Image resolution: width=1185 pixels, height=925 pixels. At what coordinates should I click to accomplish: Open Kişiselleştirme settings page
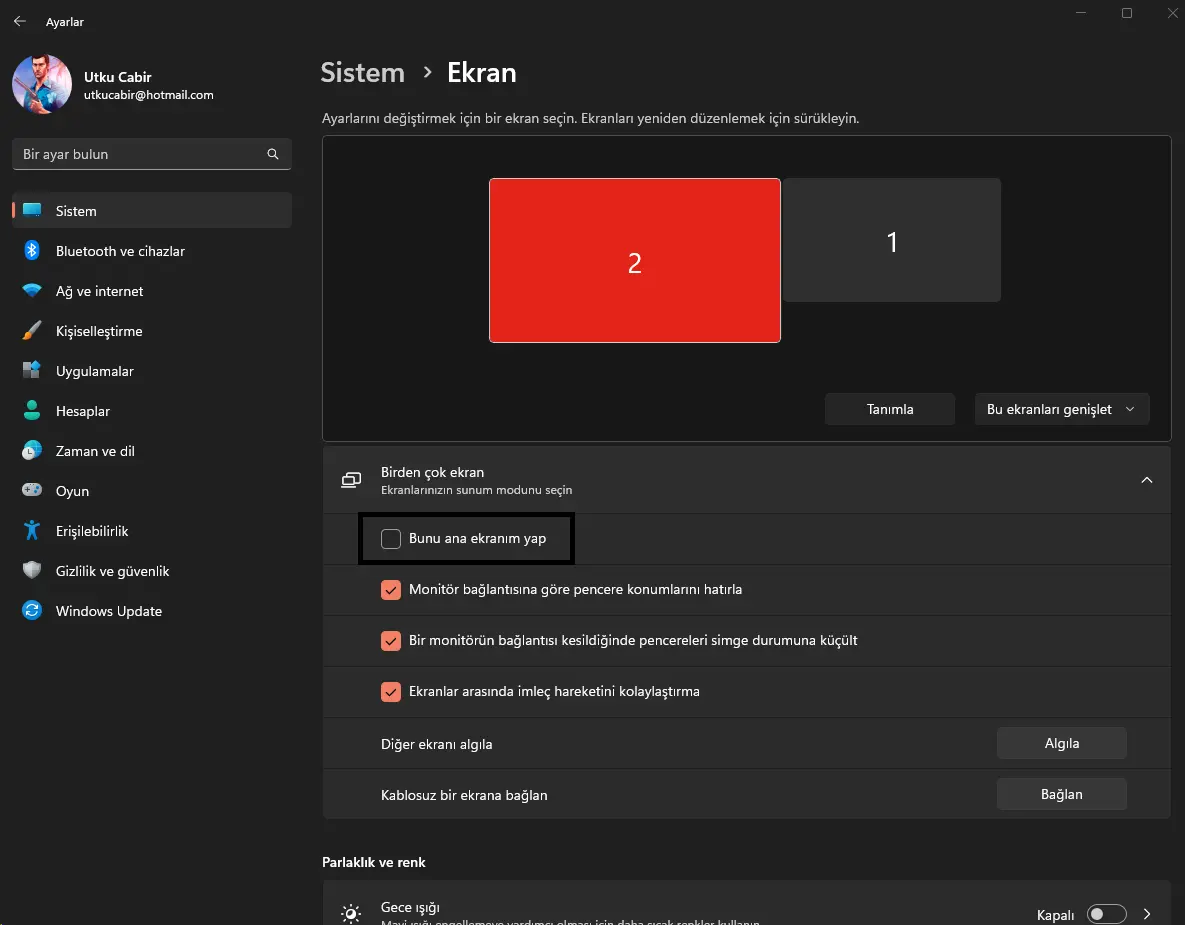click(152, 331)
